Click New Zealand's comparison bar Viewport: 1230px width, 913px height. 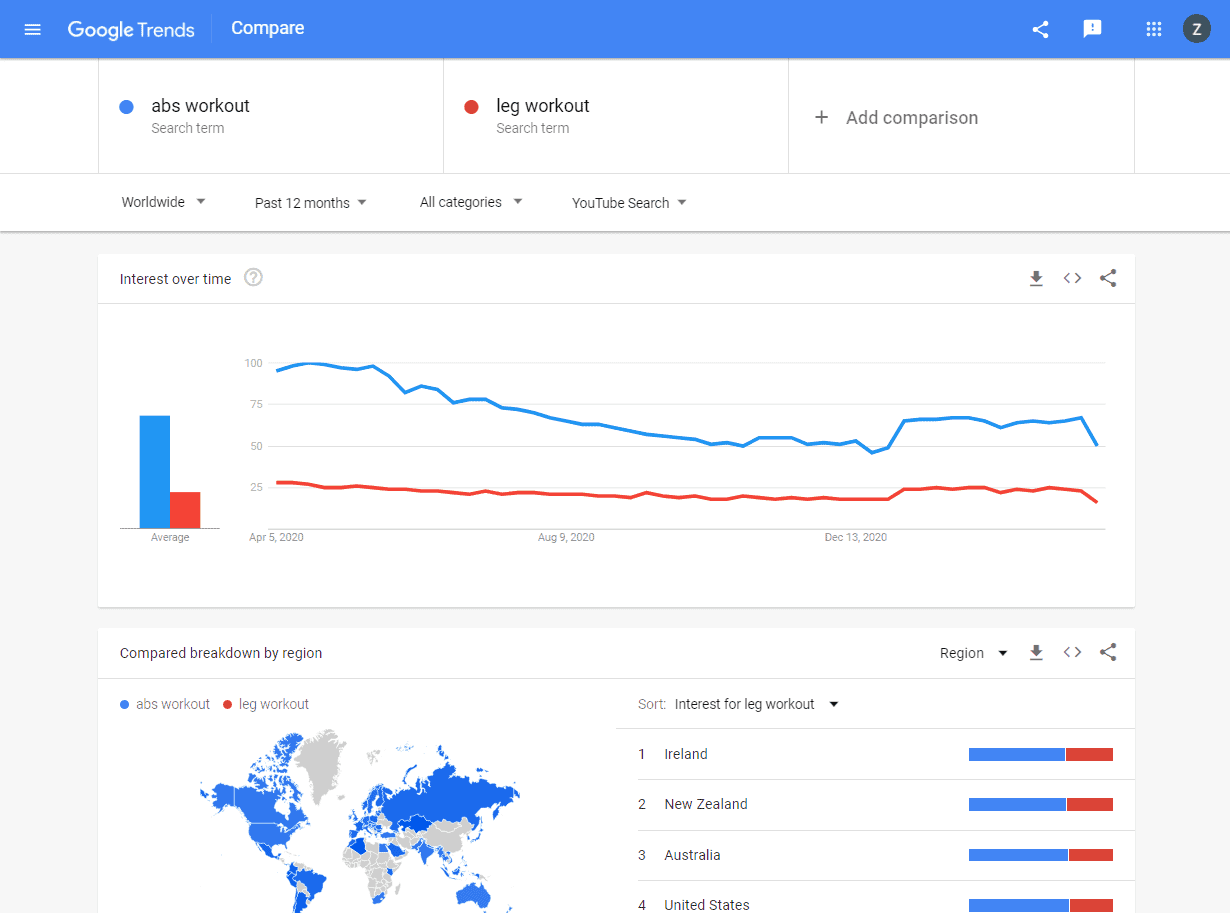tap(1041, 804)
